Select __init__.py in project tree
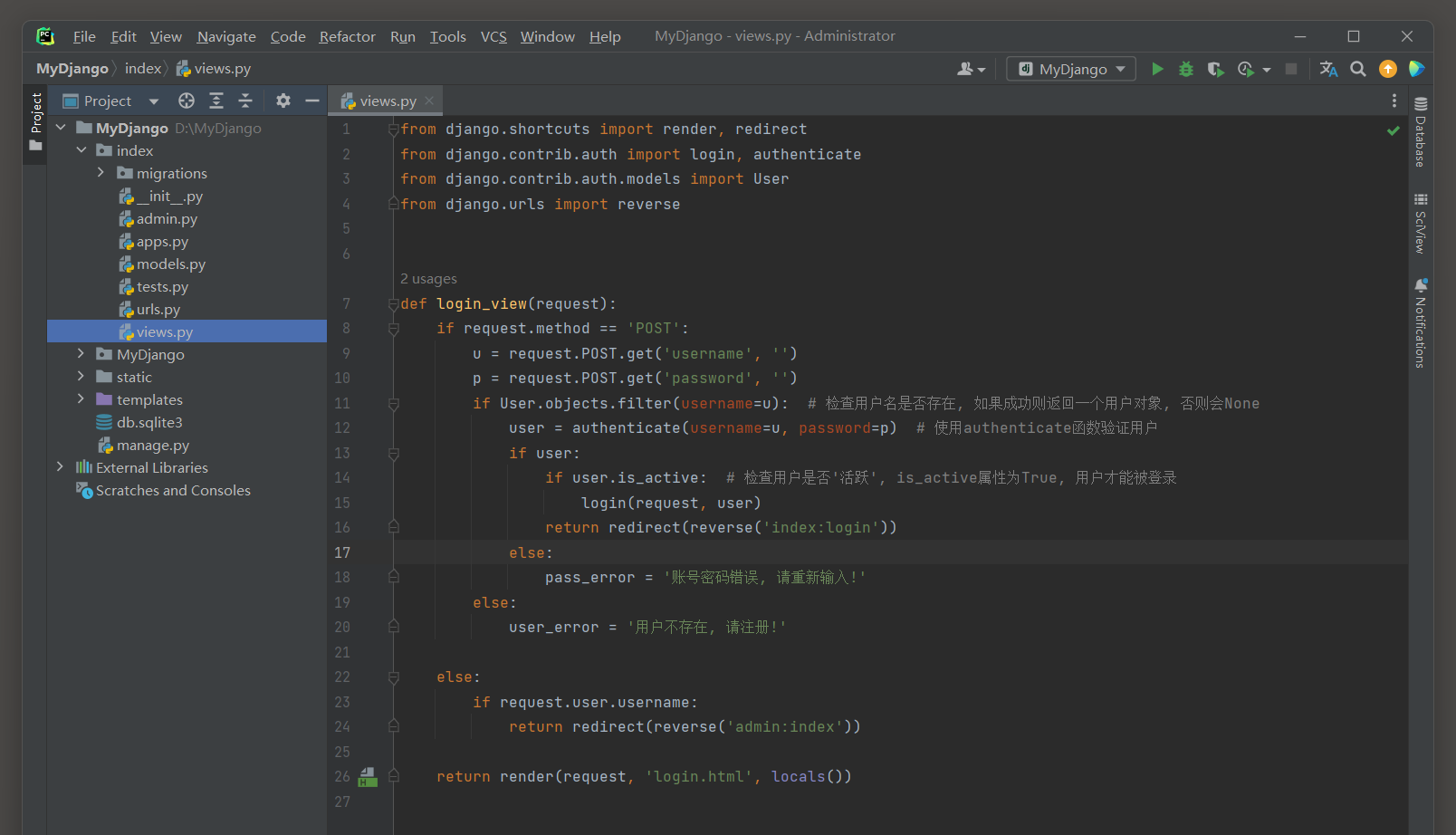Viewport: 1456px width, 835px height. [x=169, y=196]
